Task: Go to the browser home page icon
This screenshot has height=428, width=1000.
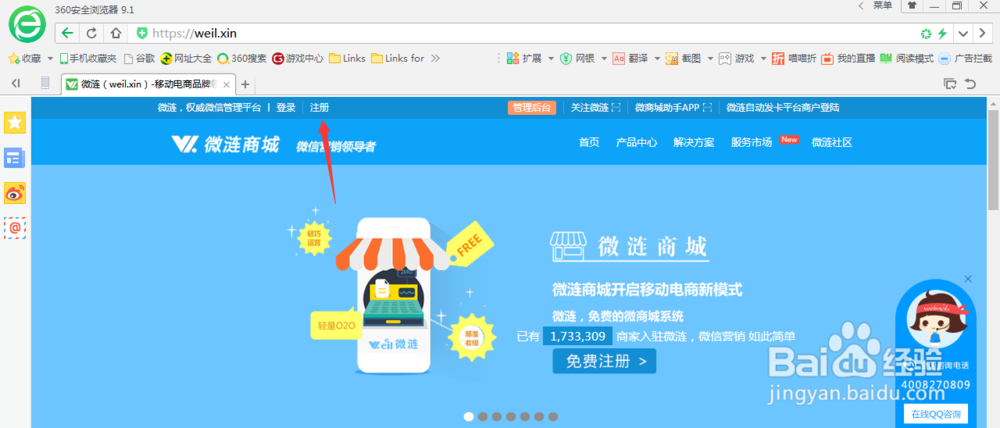Action: click(115, 33)
